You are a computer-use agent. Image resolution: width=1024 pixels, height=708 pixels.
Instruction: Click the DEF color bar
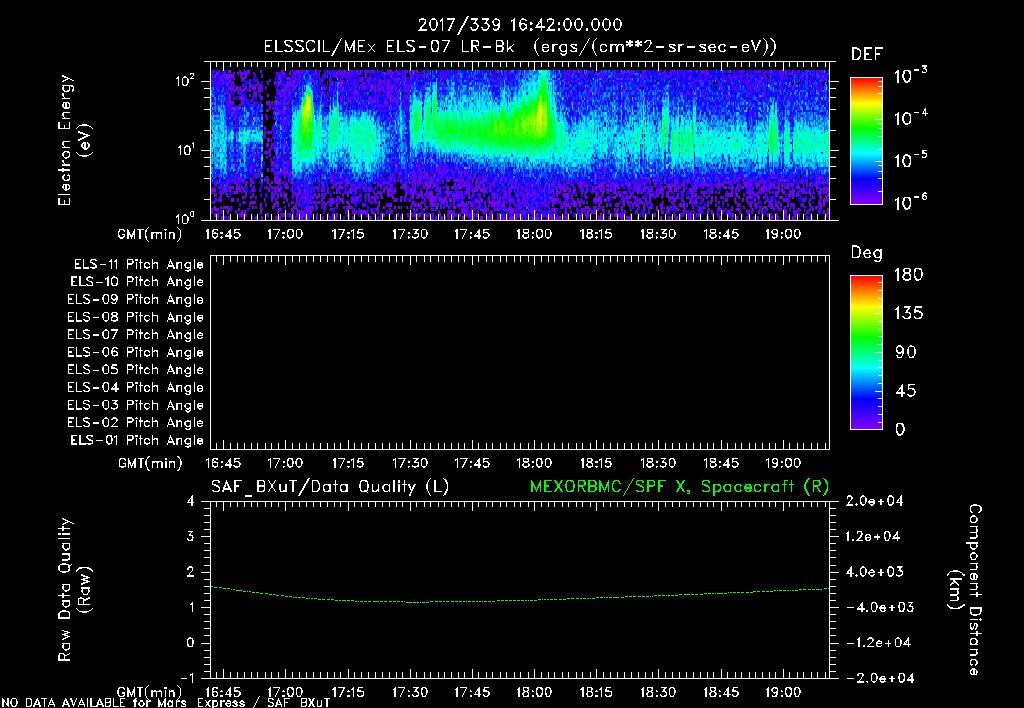pos(866,141)
